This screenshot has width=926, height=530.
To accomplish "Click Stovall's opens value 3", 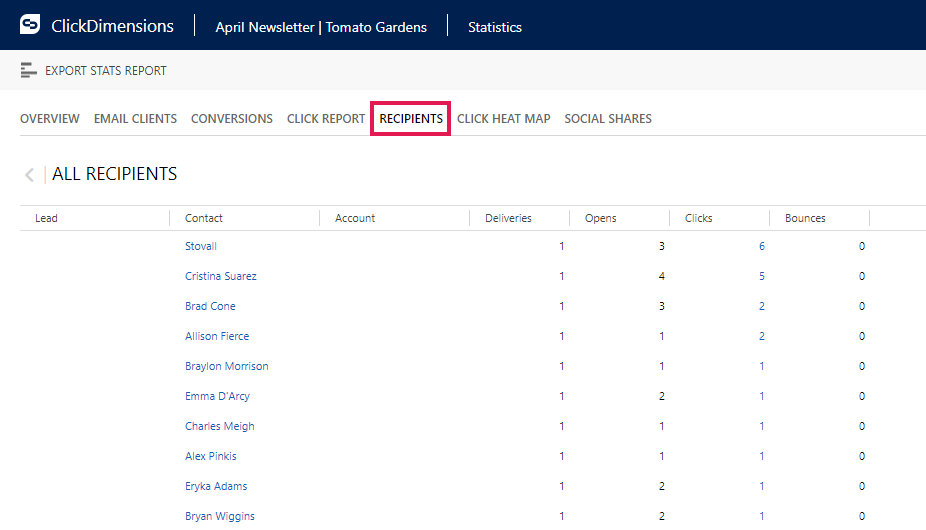I will click(661, 246).
